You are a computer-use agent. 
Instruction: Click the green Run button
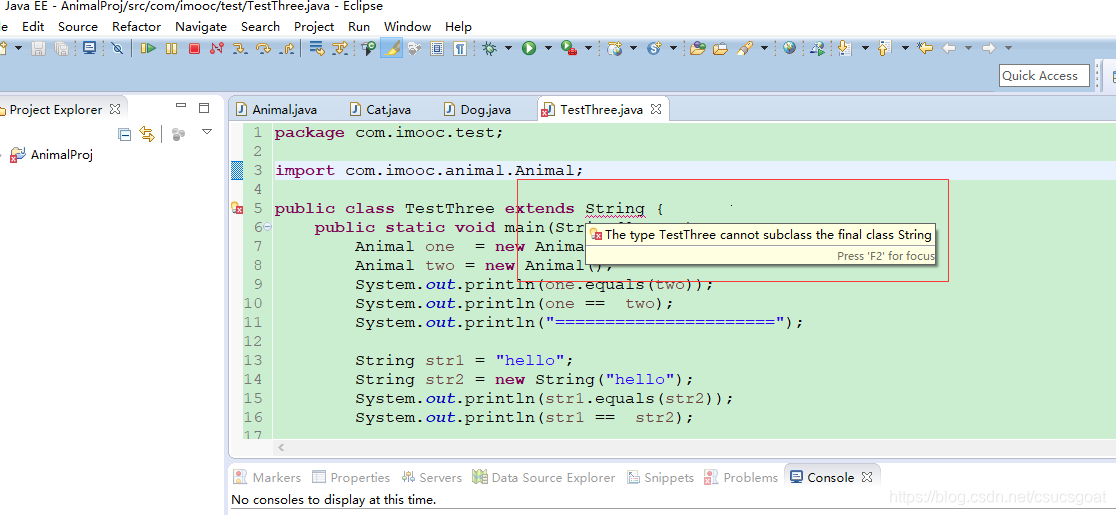[x=529, y=48]
